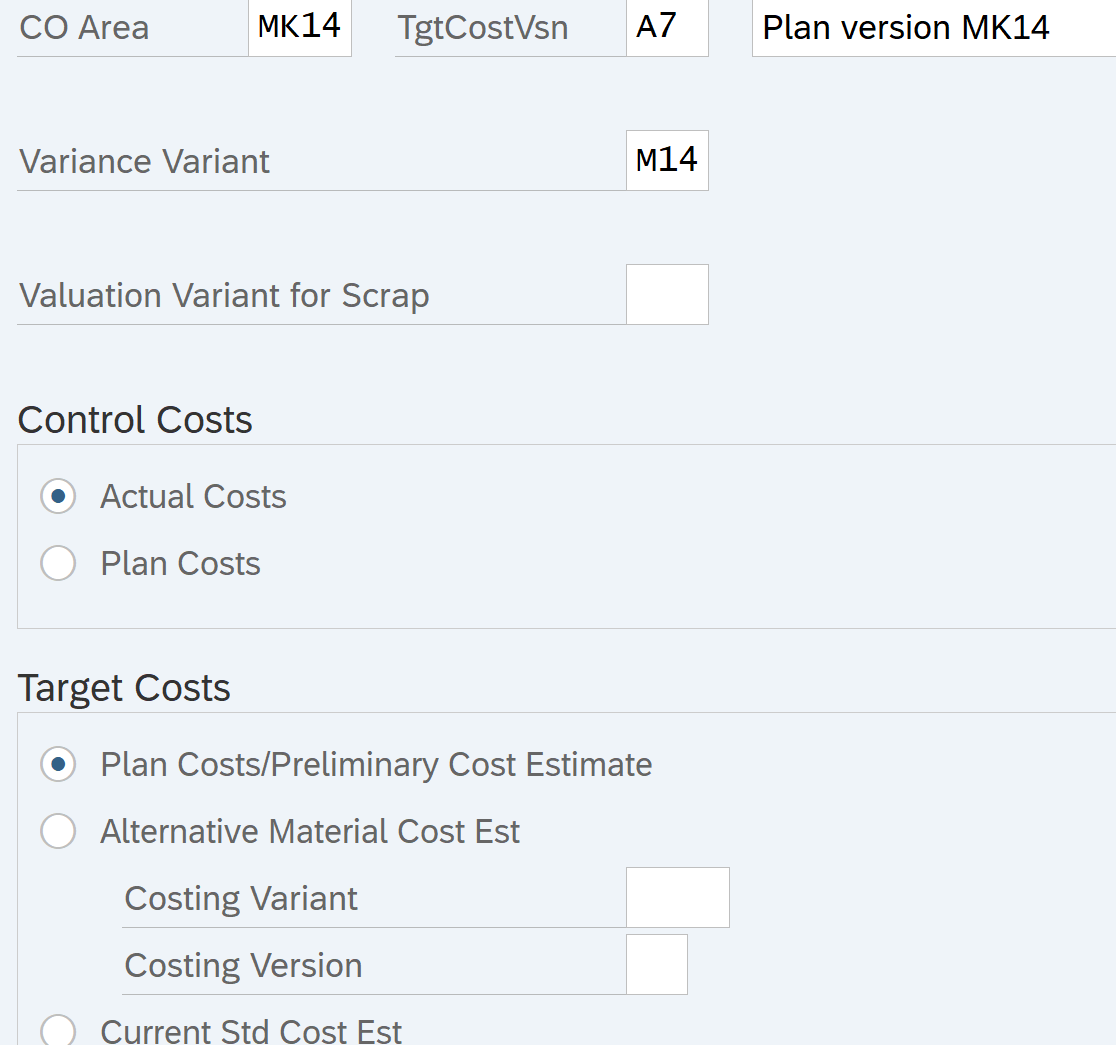The height and width of the screenshot is (1045, 1116).
Task: Choose Plan Costs under Control Costs
Action: coord(58,564)
